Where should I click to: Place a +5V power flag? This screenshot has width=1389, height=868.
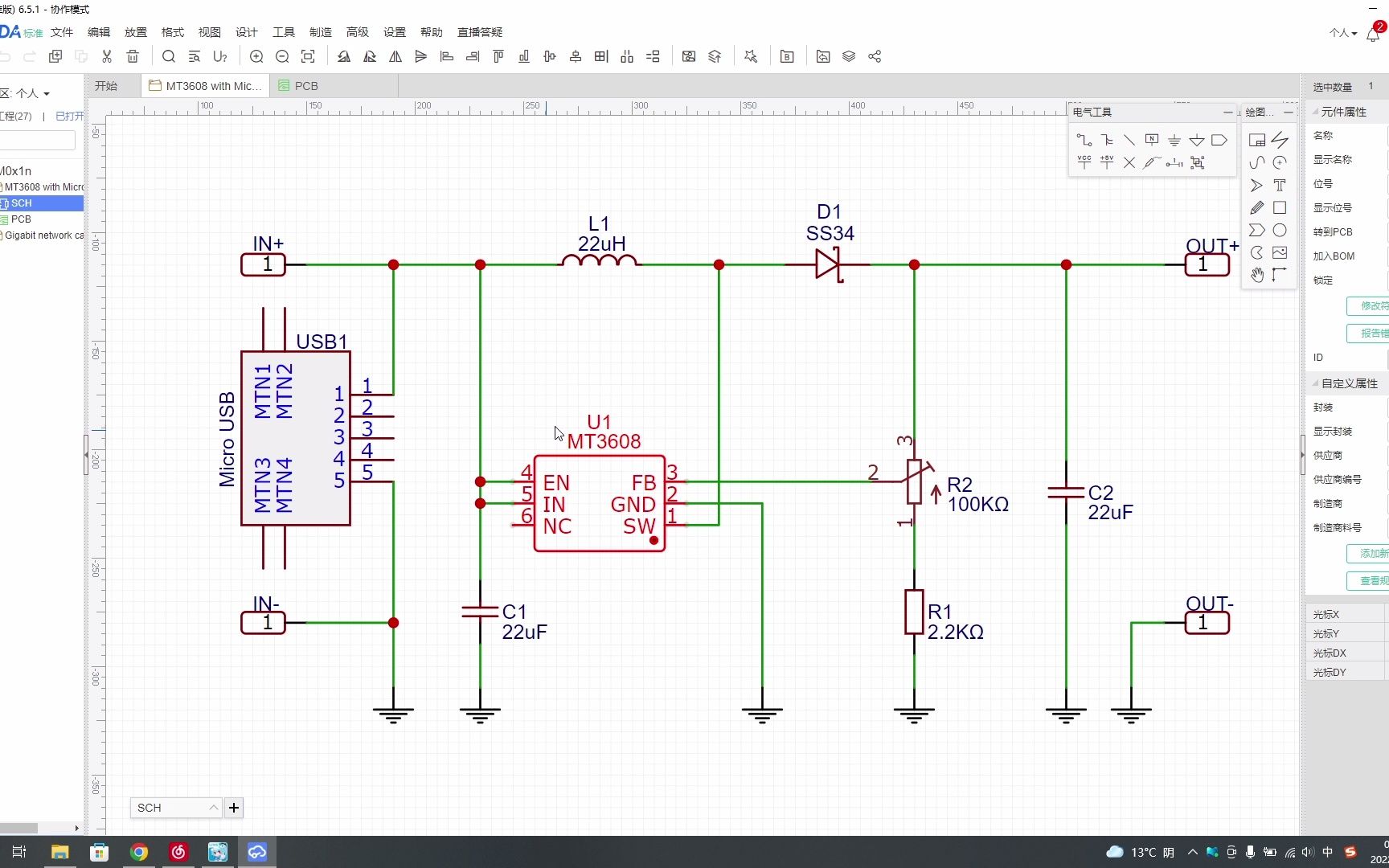coord(1107,162)
